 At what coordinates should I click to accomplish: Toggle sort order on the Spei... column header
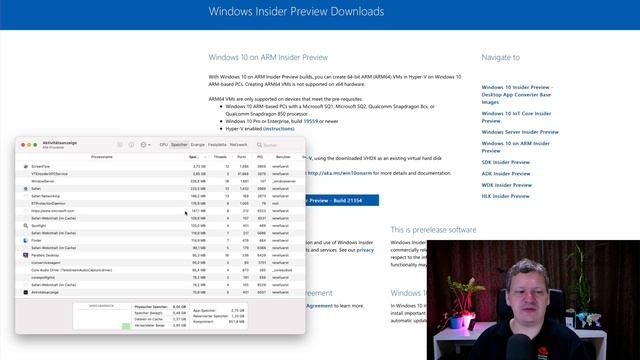[197, 157]
